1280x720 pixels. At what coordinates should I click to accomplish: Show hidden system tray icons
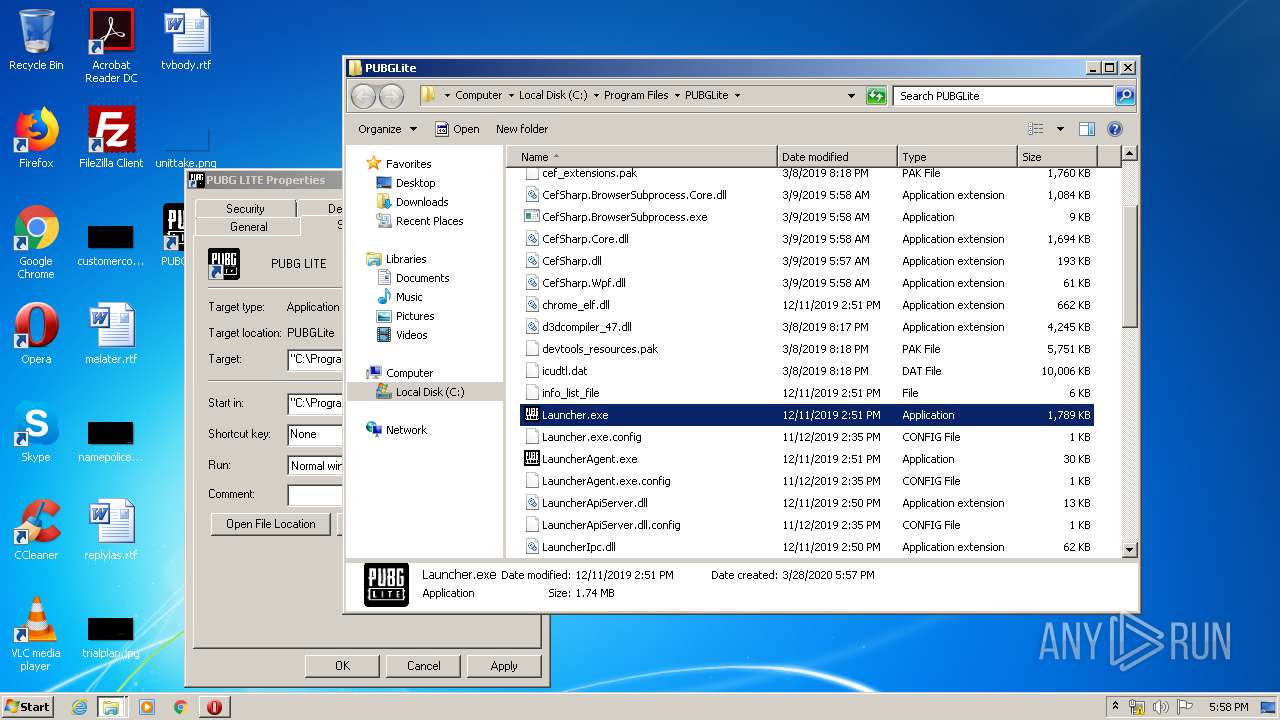point(1116,707)
